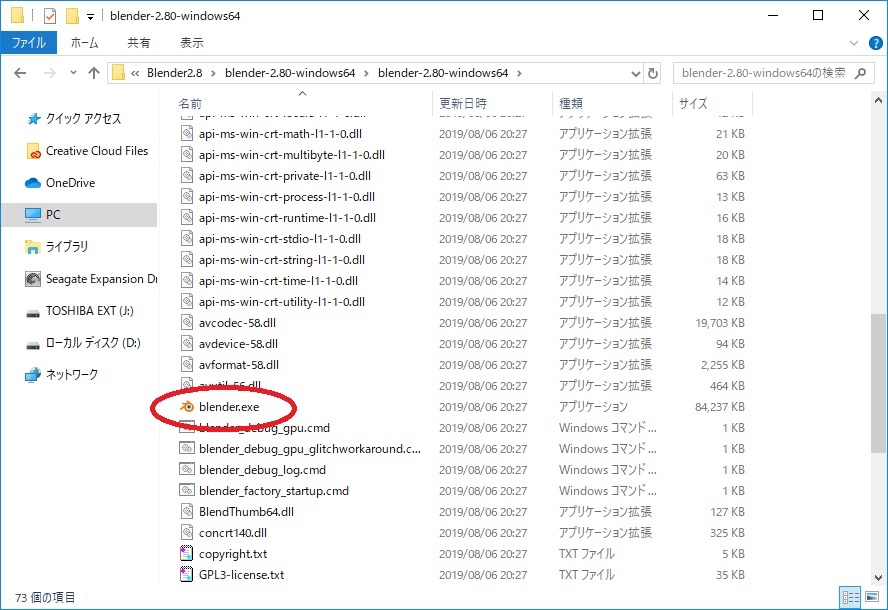The width and height of the screenshot is (888, 610).
Task: Click the Seagate Expansion Drive icon
Action: (x=33, y=279)
